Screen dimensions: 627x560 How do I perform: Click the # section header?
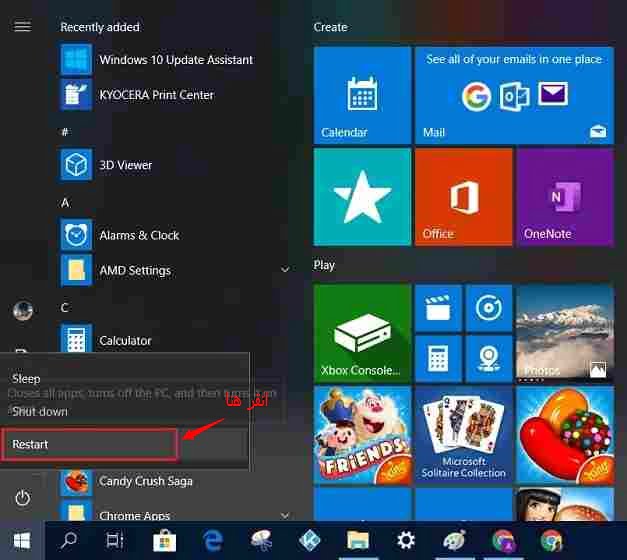click(x=65, y=132)
